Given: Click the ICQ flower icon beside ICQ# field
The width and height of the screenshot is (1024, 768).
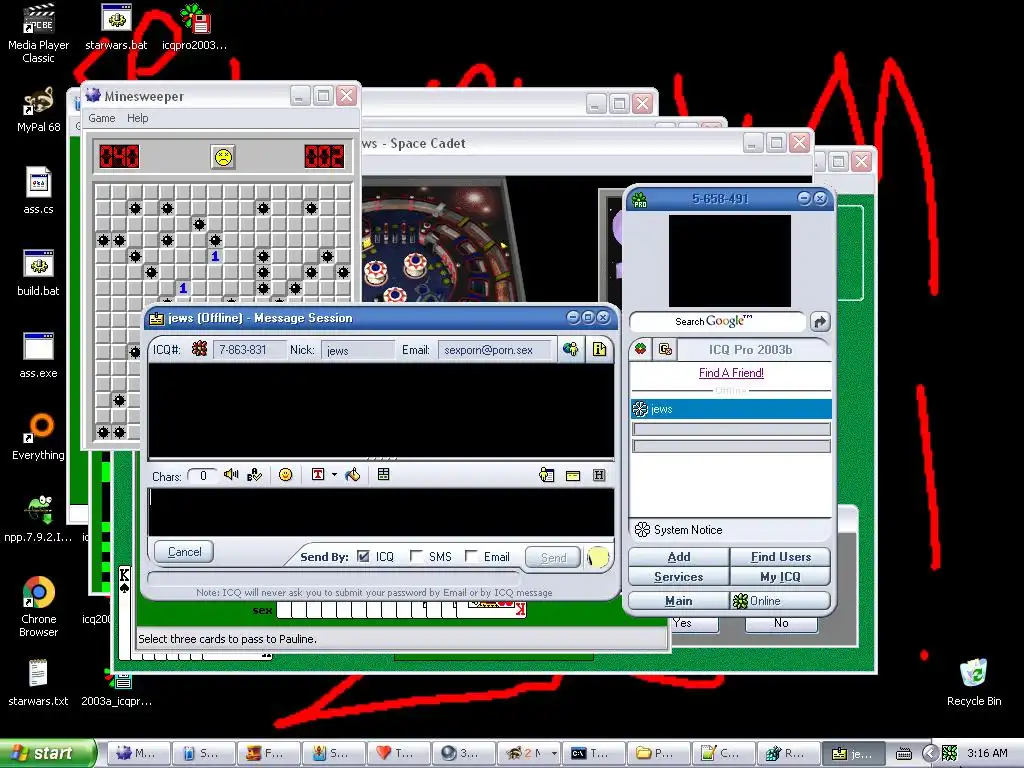Looking at the screenshot, I should coord(199,349).
